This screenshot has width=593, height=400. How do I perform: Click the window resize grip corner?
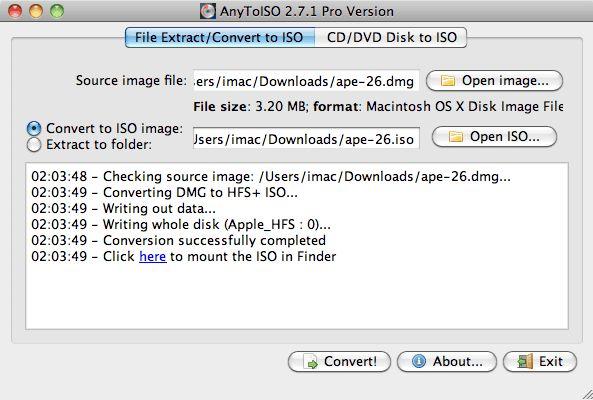click(585, 393)
